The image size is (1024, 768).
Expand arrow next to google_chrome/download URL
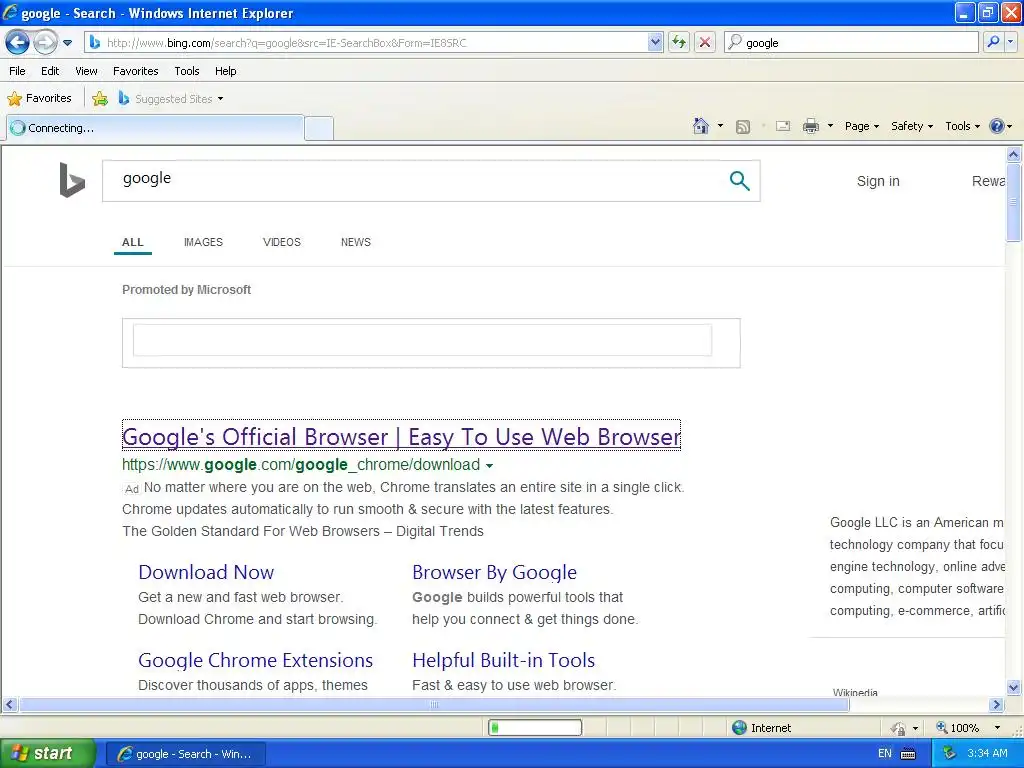tap(490, 466)
